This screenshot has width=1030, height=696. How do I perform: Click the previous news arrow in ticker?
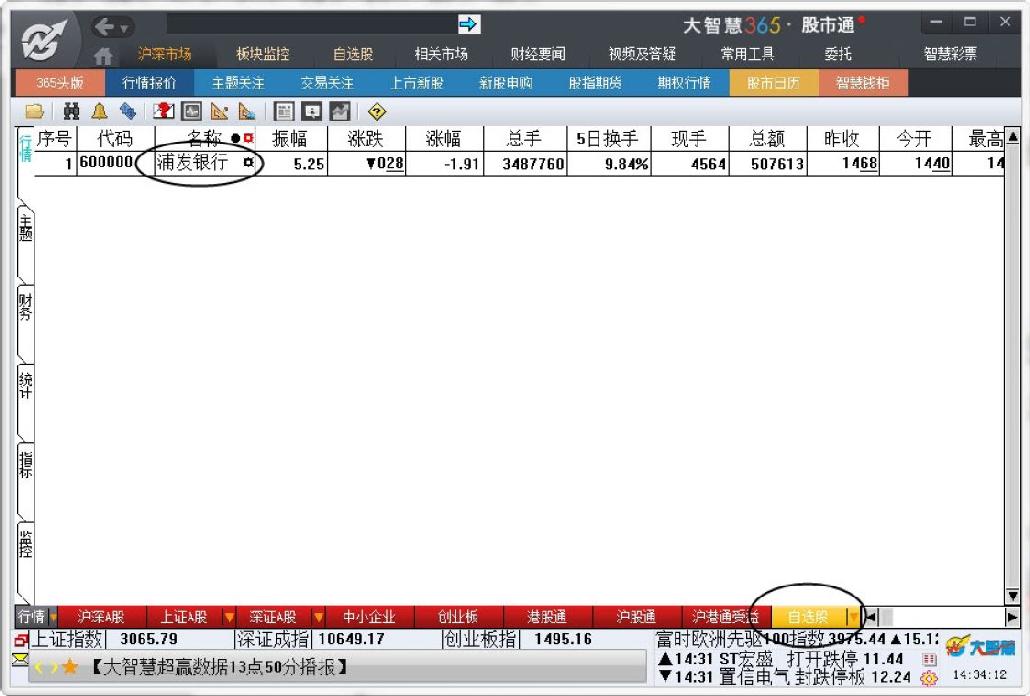[39, 668]
